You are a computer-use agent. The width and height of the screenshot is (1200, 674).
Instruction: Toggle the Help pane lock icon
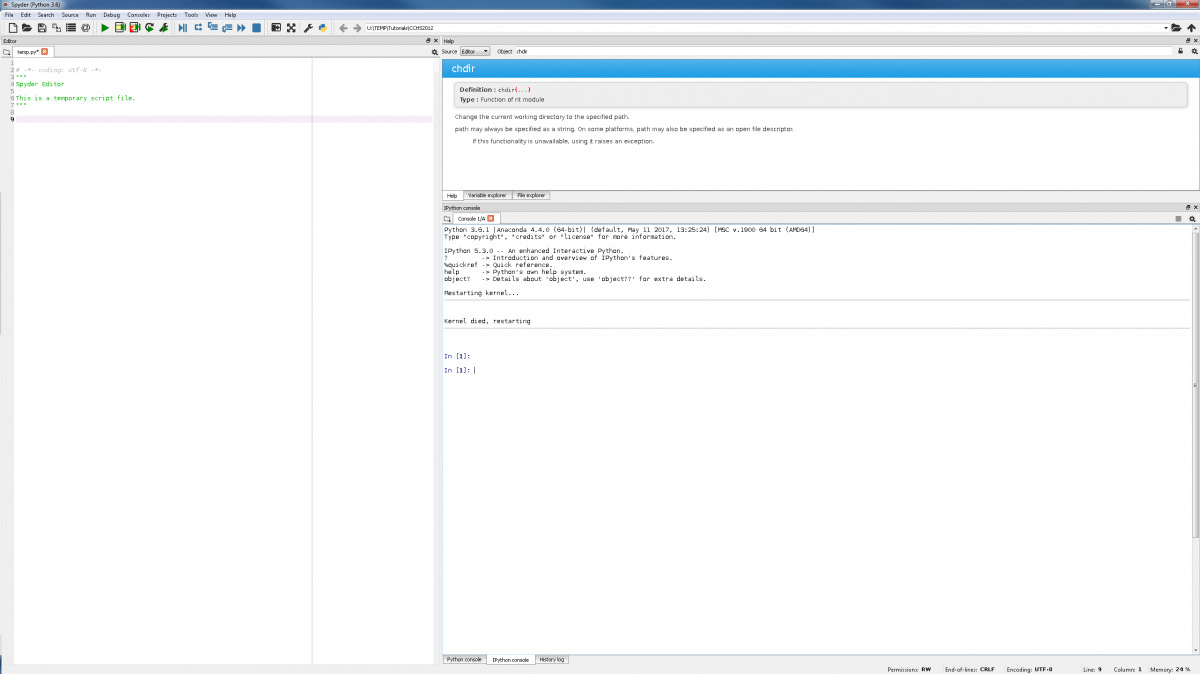(1181, 51)
